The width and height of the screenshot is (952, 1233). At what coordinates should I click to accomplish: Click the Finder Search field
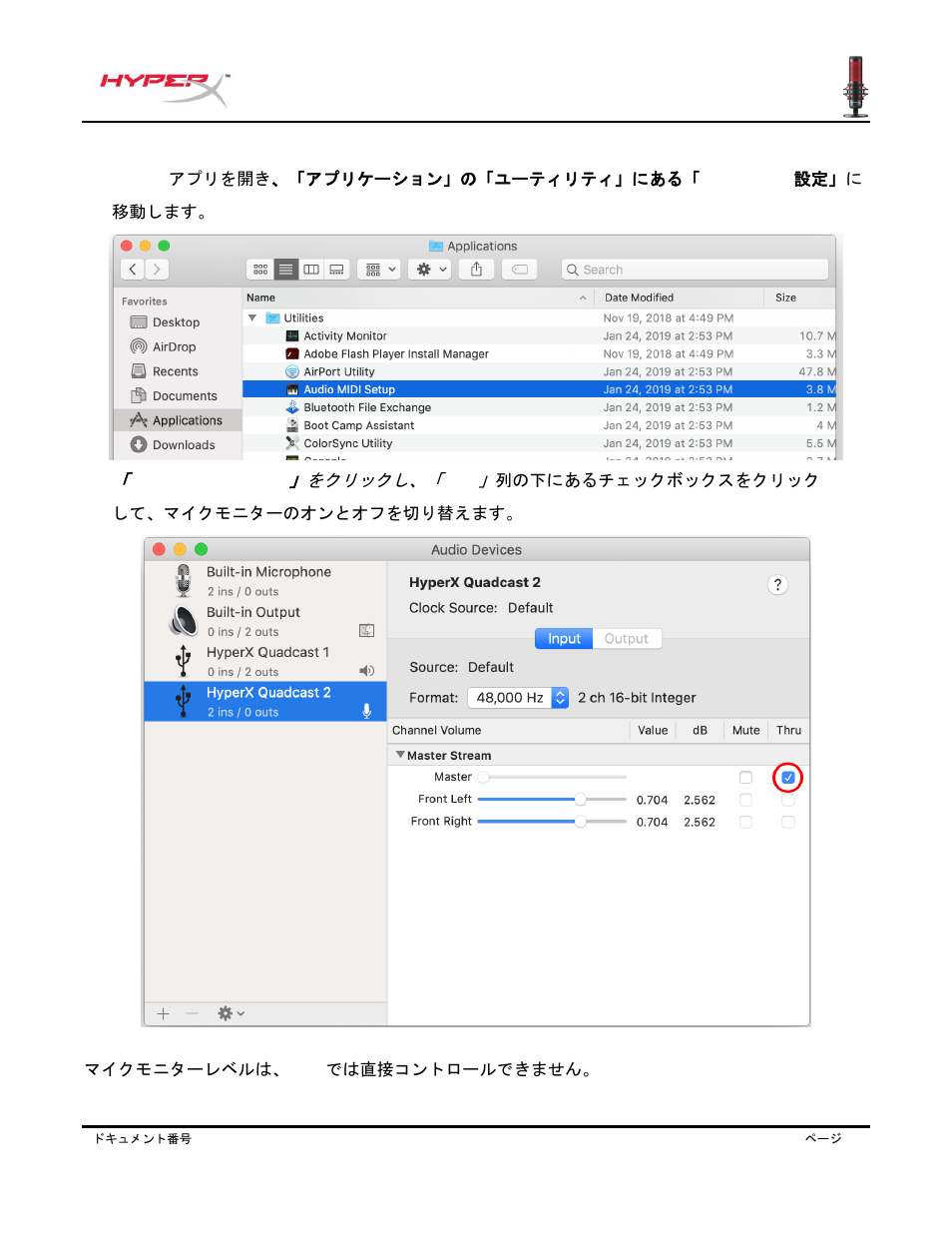(696, 270)
